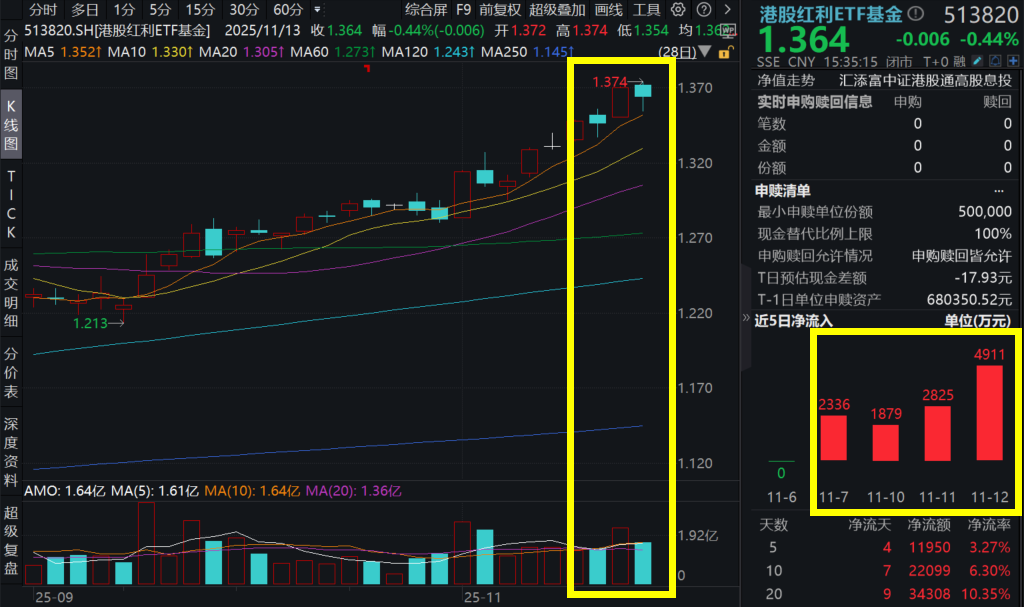The image size is (1024, 607).
Task: Click the right-arrow icon for more toolbar tools
Action: point(727,9)
